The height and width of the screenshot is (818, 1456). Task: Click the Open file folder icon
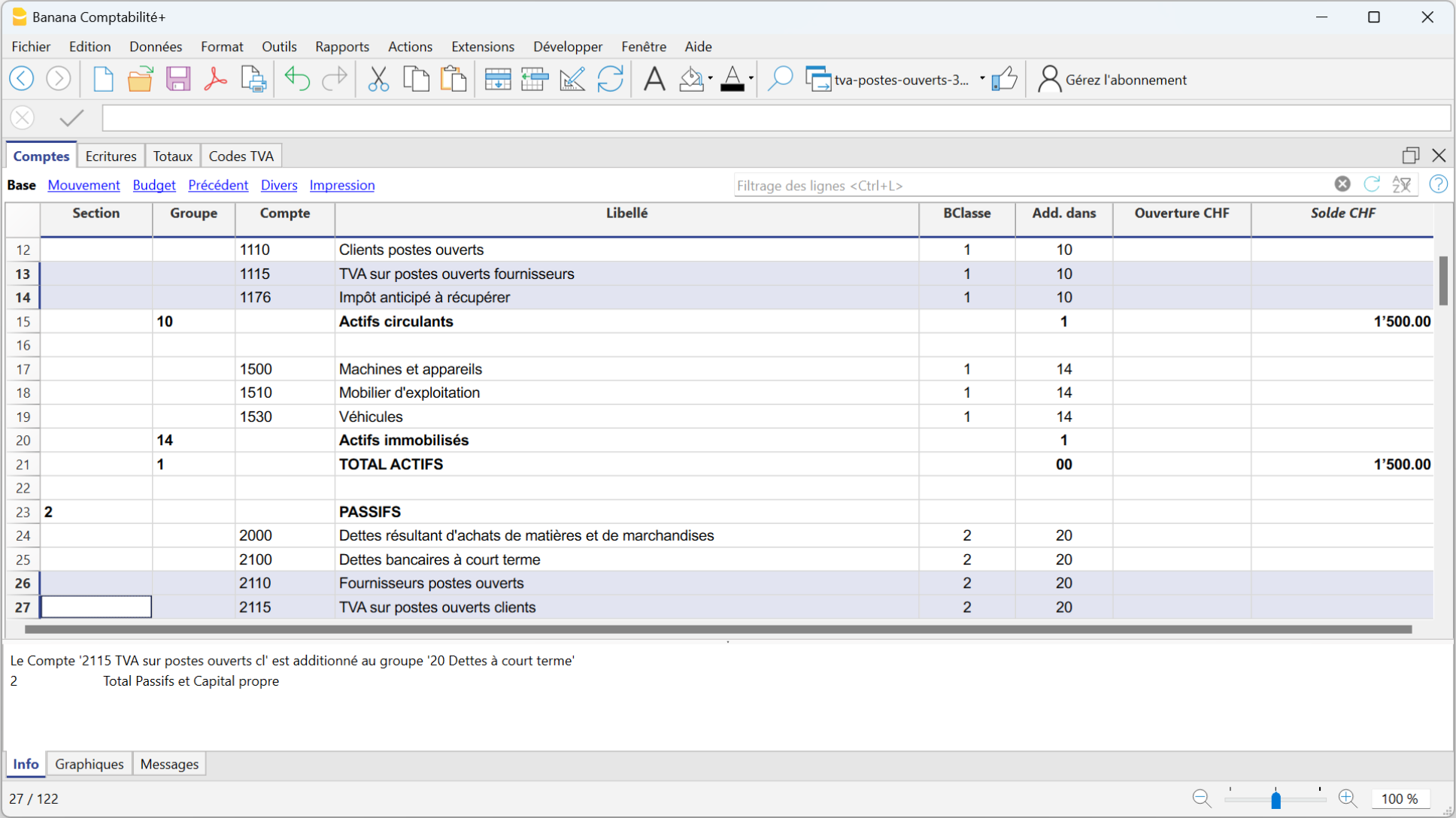click(140, 79)
